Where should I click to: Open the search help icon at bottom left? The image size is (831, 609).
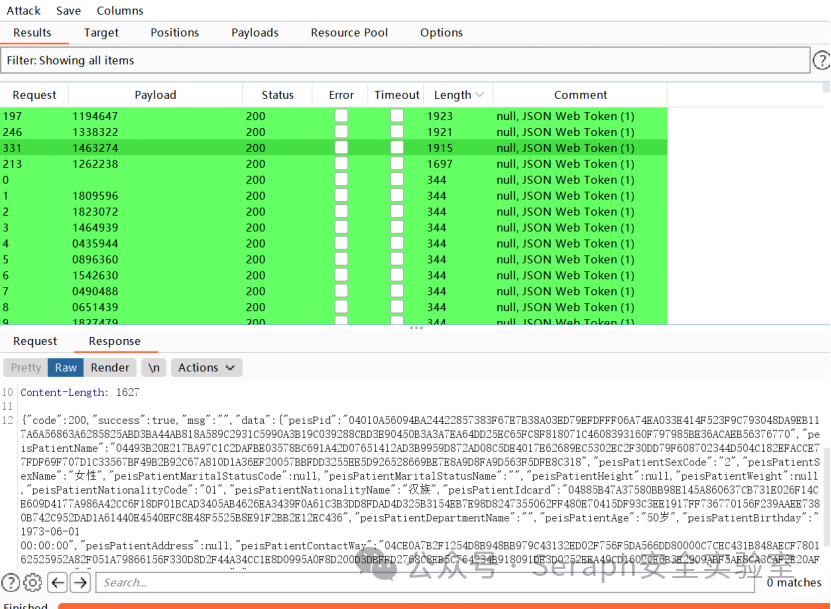coord(10,582)
